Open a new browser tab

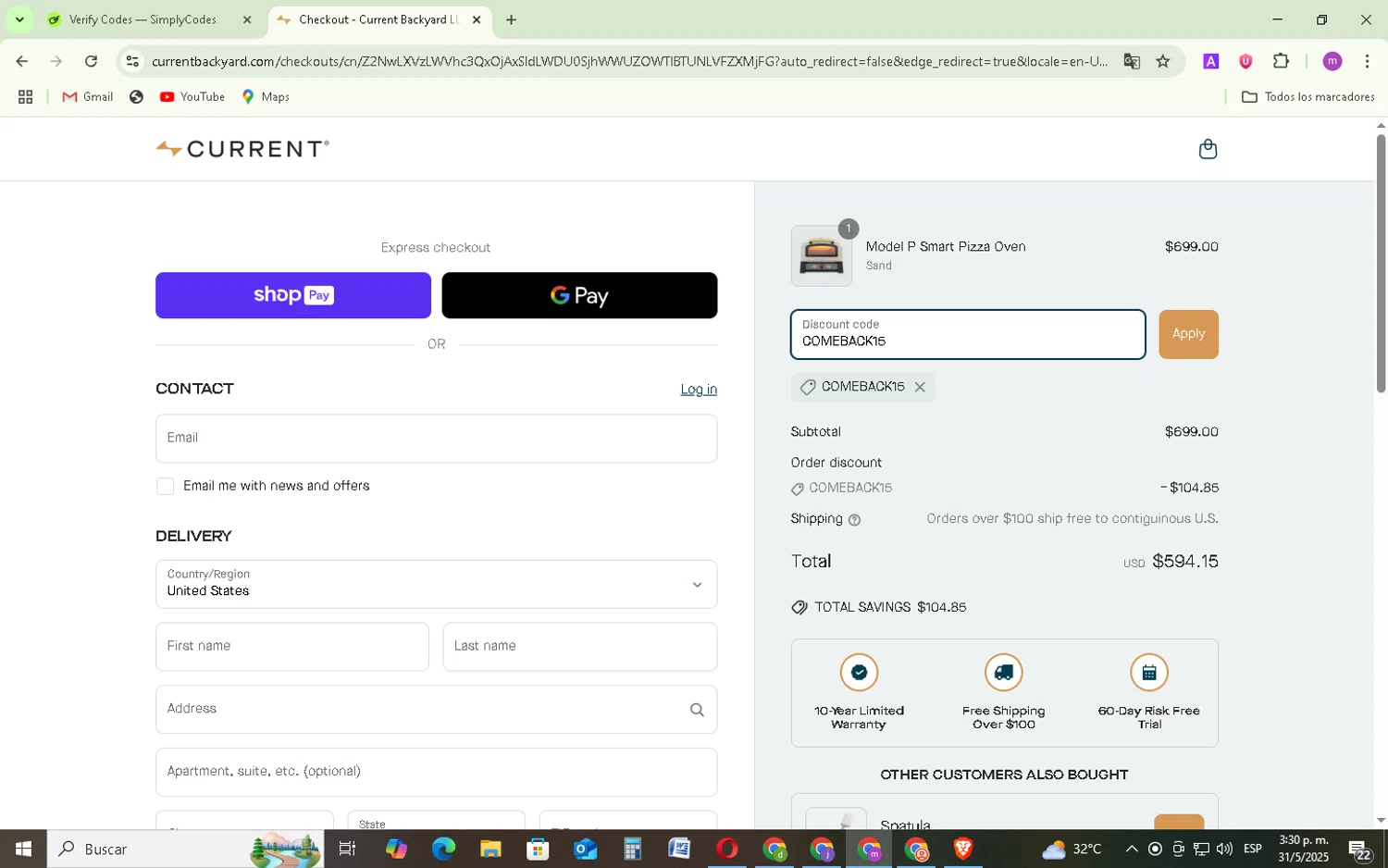pos(511,19)
